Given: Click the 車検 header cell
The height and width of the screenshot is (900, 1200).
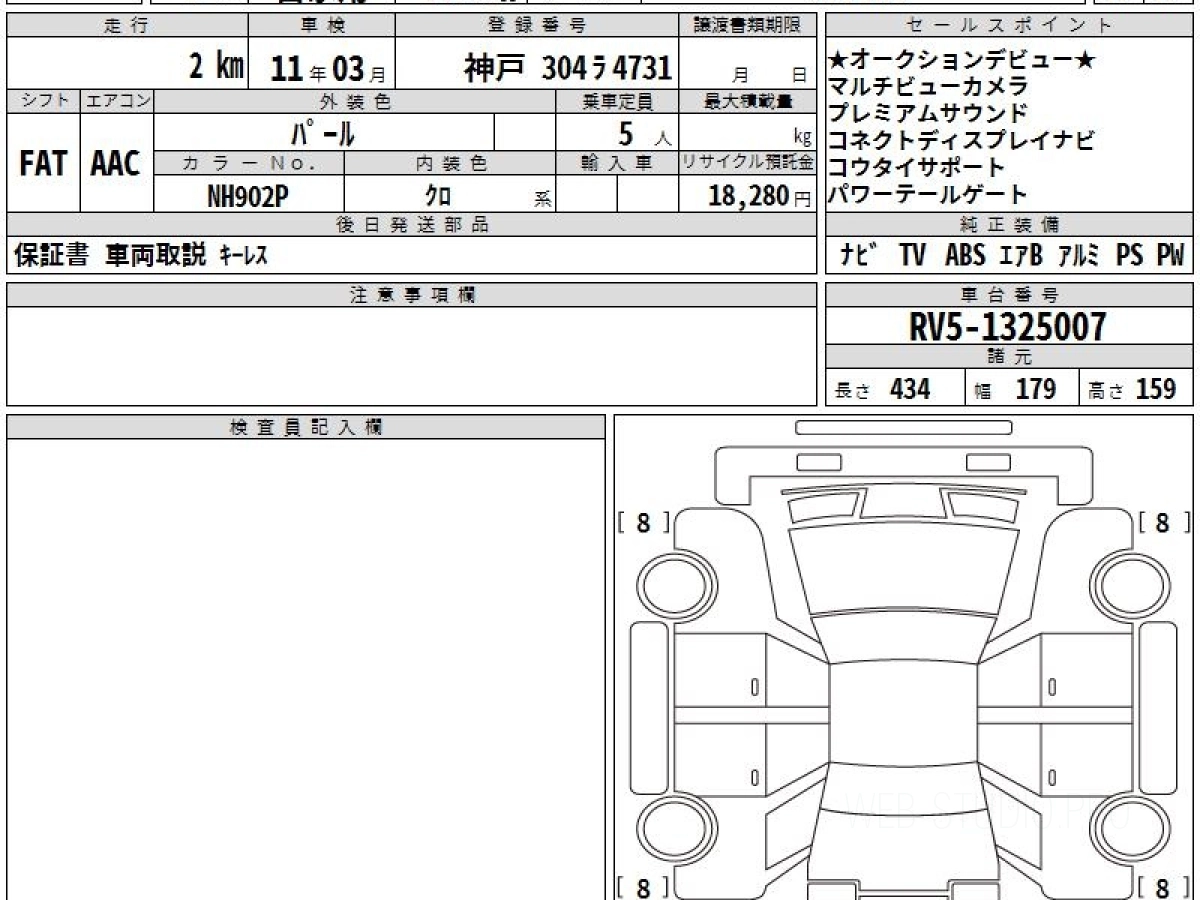Looking at the screenshot, I should point(321,26).
